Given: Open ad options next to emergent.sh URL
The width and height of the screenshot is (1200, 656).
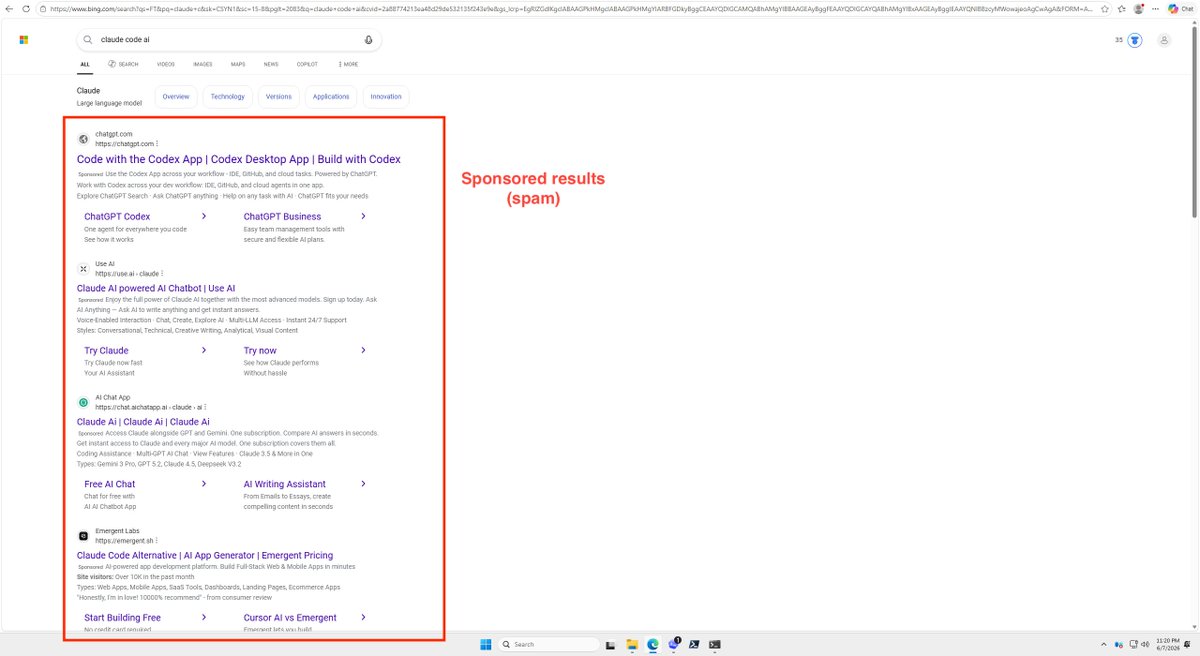Looking at the screenshot, I should coord(158,540).
